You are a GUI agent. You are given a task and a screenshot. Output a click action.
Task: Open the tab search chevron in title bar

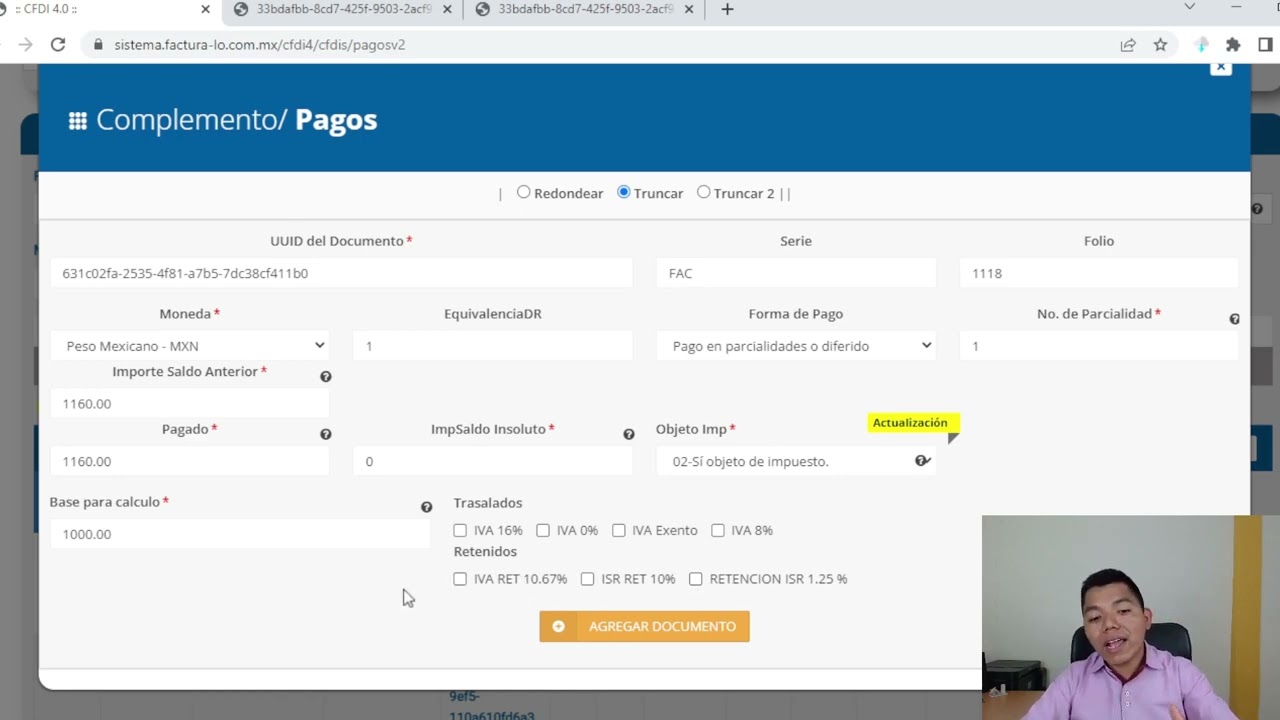pyautogui.click(x=1189, y=7)
